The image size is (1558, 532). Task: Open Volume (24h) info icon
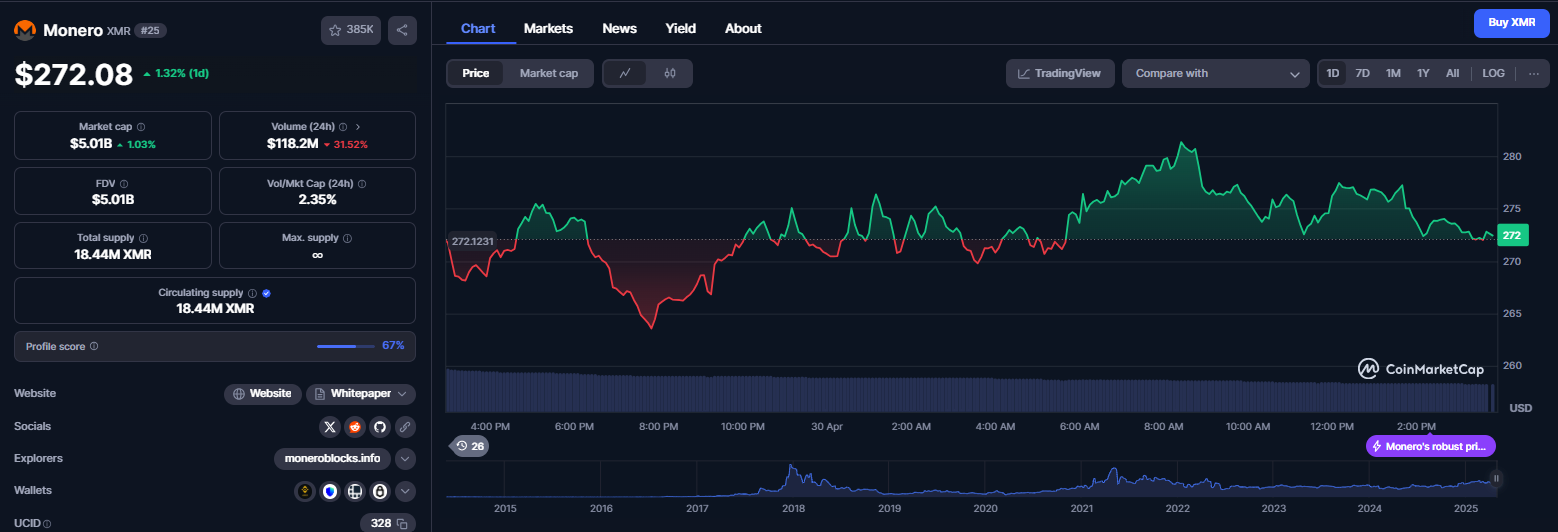[x=343, y=127]
